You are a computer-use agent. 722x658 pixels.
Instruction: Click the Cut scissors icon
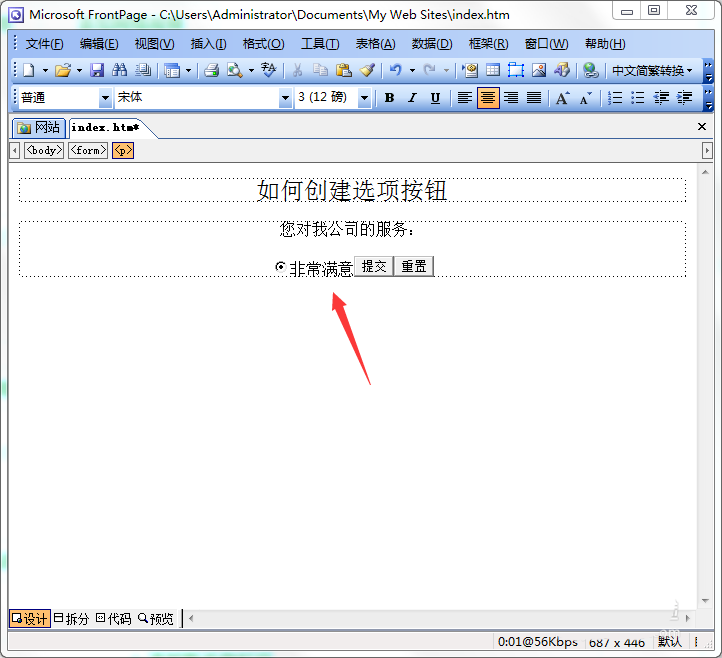297,70
